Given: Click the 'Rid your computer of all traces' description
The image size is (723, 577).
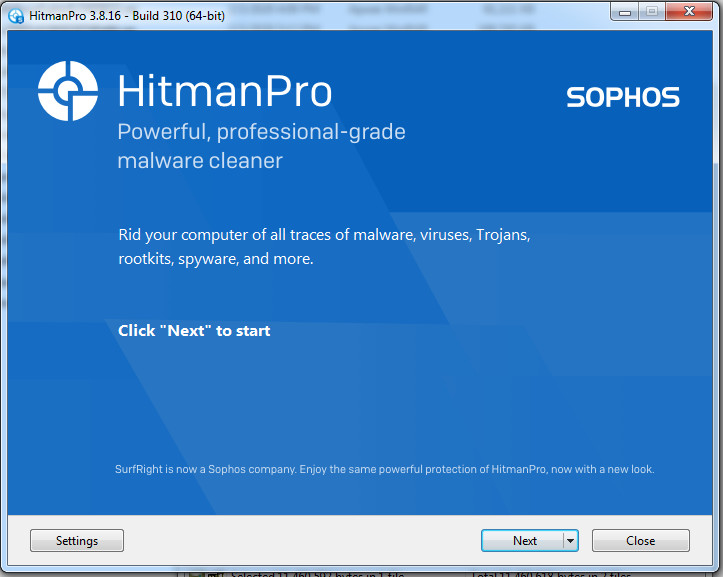Looking at the screenshot, I should click(x=324, y=247).
